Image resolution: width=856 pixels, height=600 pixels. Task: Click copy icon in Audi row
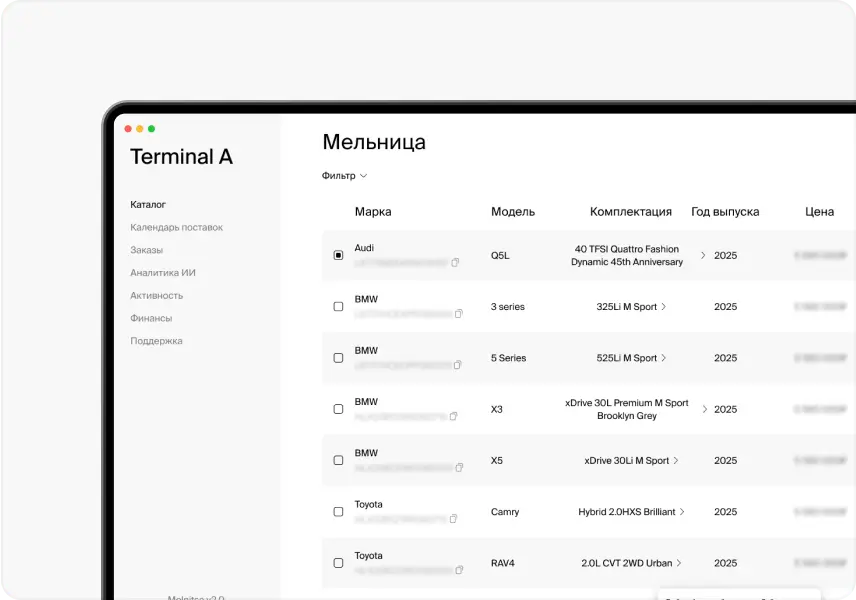(x=455, y=263)
